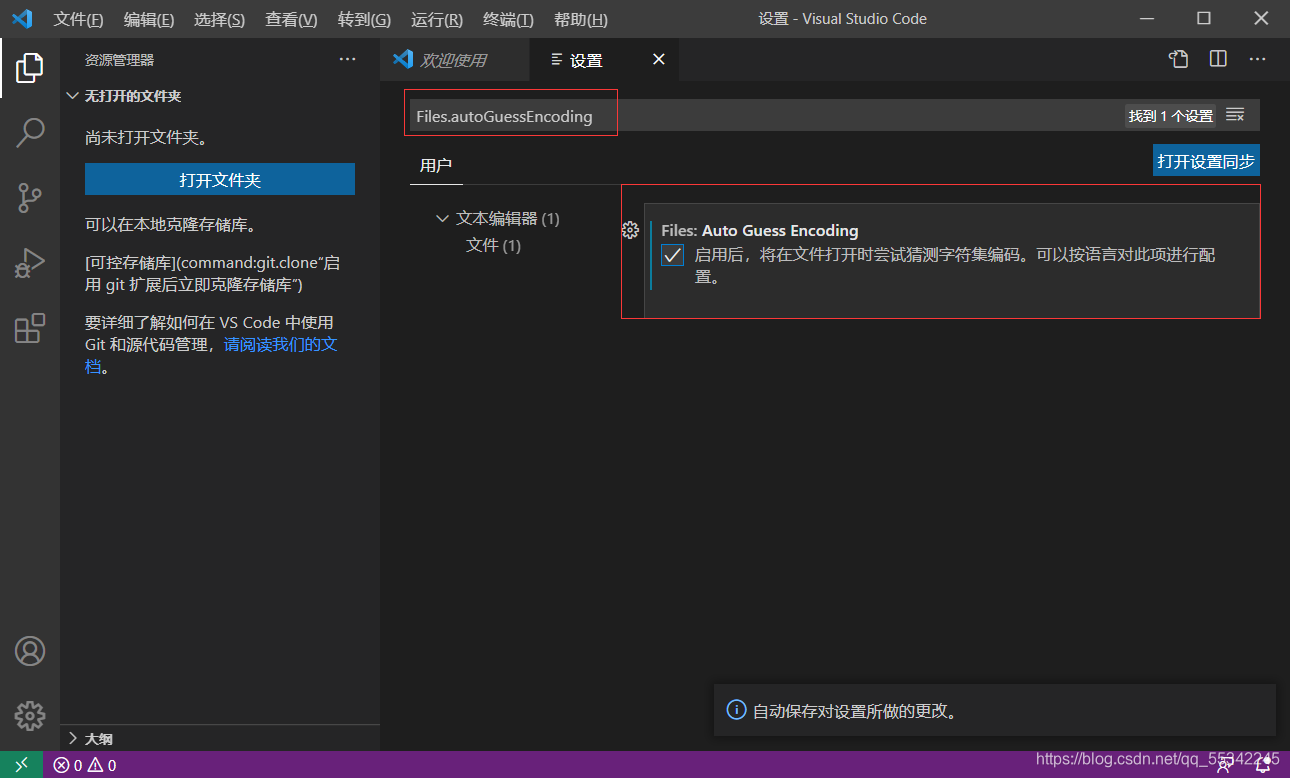1290x778 pixels.
Task: Open the 终端(T) menu
Action: (x=508, y=19)
